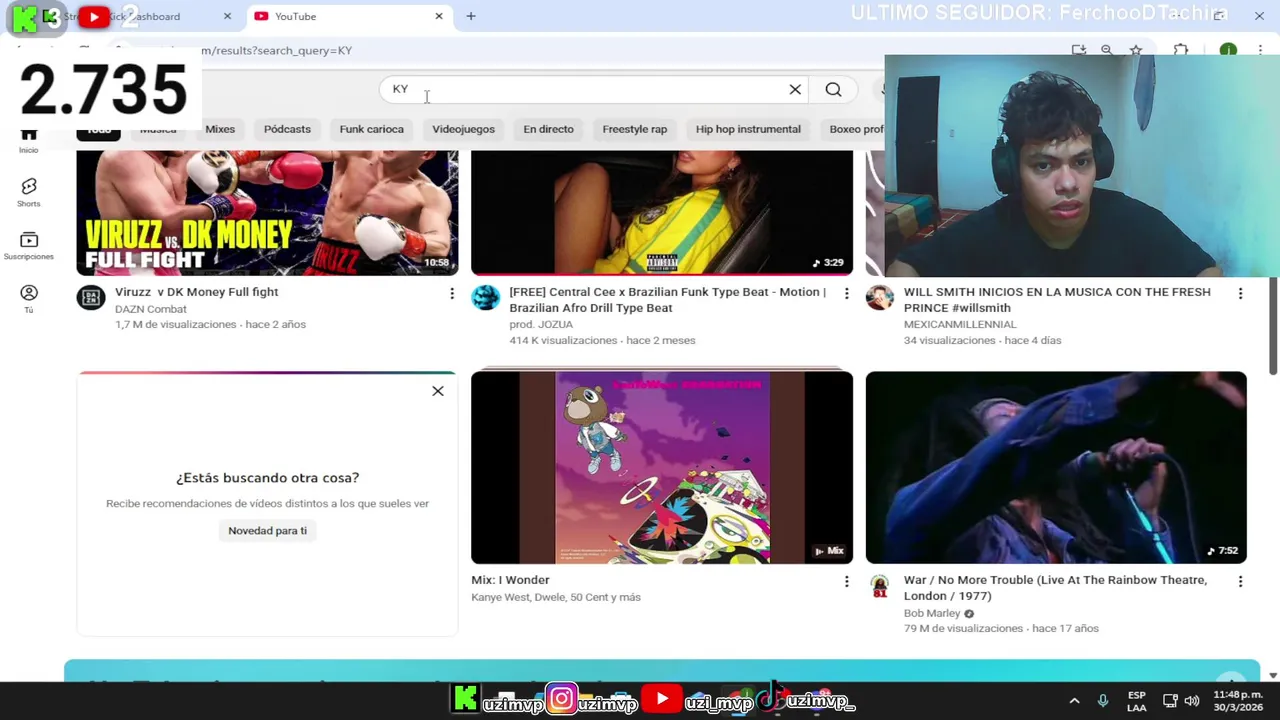Screen dimensions: 1280x720
Task: Click the install or cast icon in address bar
Action: click(x=1078, y=50)
